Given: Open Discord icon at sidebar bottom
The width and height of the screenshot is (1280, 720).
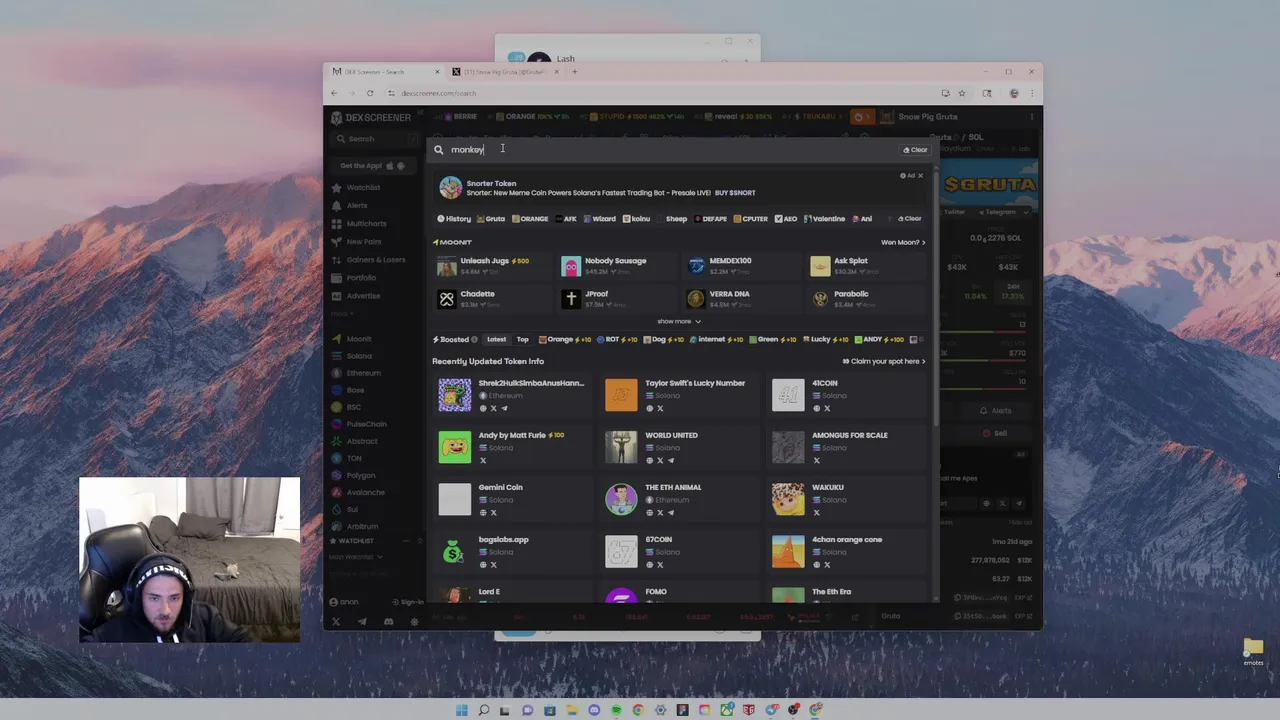Looking at the screenshot, I should (388, 622).
